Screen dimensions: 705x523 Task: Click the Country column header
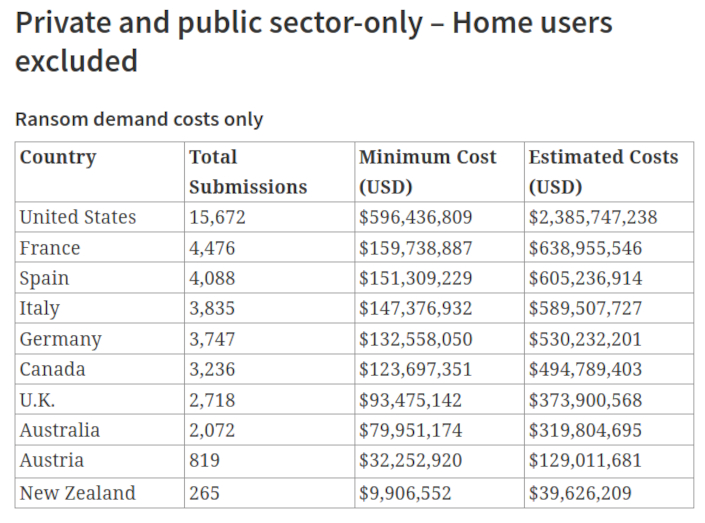pyautogui.click(x=58, y=158)
